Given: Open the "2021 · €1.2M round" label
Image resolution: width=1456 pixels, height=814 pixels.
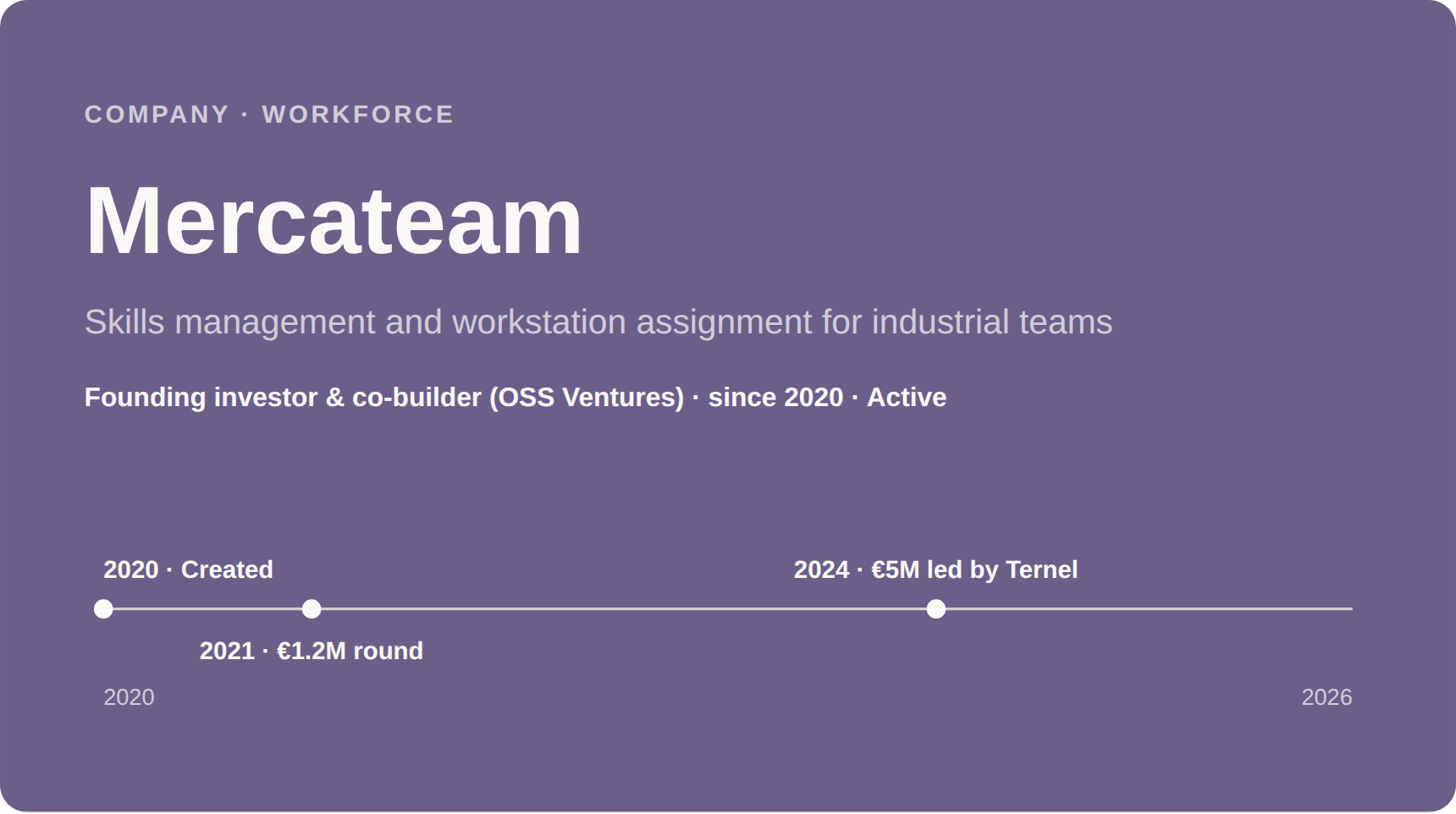Looking at the screenshot, I should (x=312, y=651).
